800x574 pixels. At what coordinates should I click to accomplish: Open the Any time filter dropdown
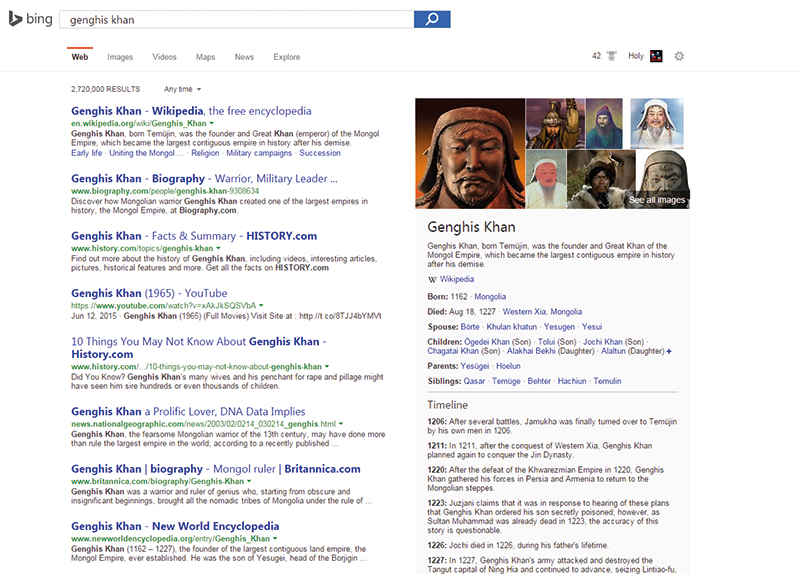(x=182, y=89)
